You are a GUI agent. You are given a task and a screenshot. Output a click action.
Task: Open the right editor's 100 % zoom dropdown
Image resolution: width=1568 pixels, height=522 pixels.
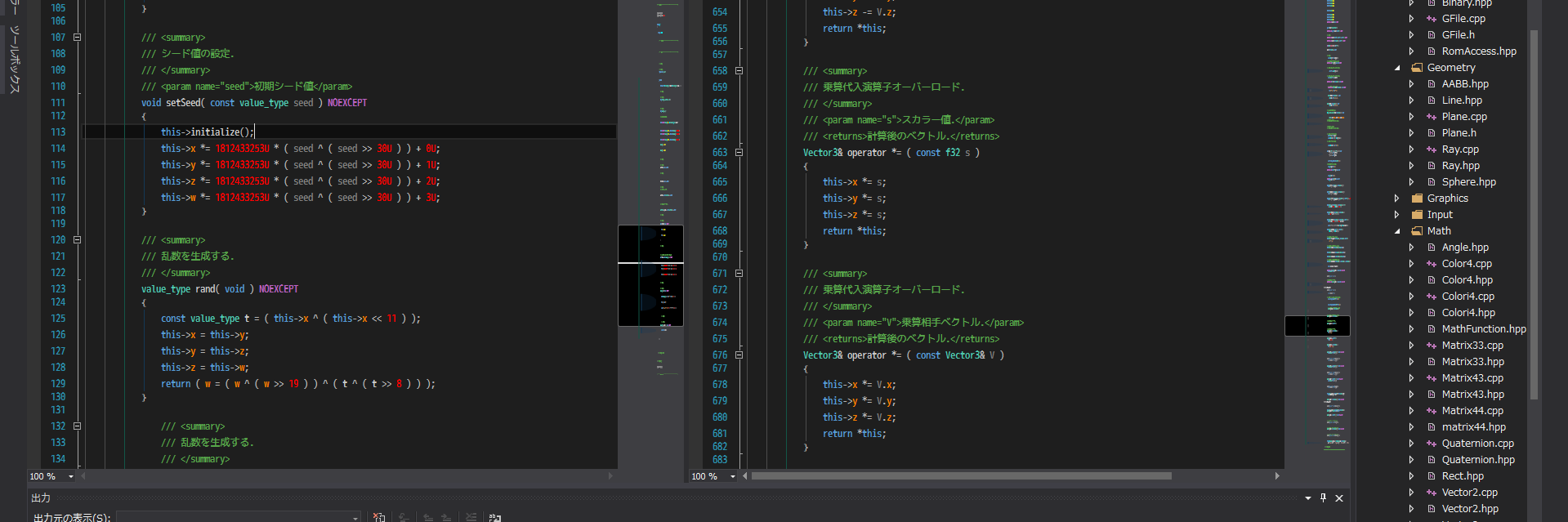tap(733, 476)
